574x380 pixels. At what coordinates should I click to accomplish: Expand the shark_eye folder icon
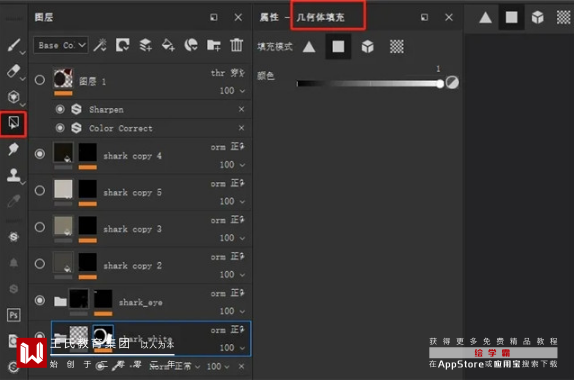[x=60, y=301]
